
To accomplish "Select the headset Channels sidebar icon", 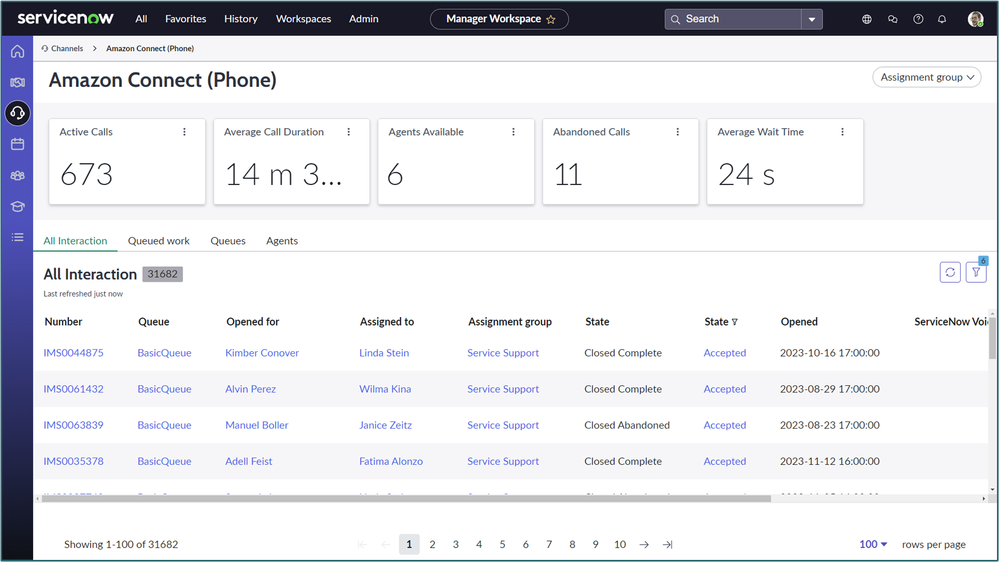I will point(17,113).
